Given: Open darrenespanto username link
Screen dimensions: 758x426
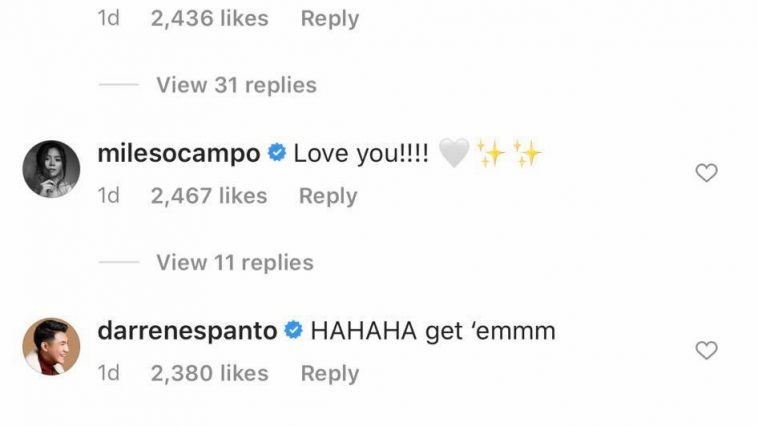Looking at the screenshot, I should (x=187, y=331).
